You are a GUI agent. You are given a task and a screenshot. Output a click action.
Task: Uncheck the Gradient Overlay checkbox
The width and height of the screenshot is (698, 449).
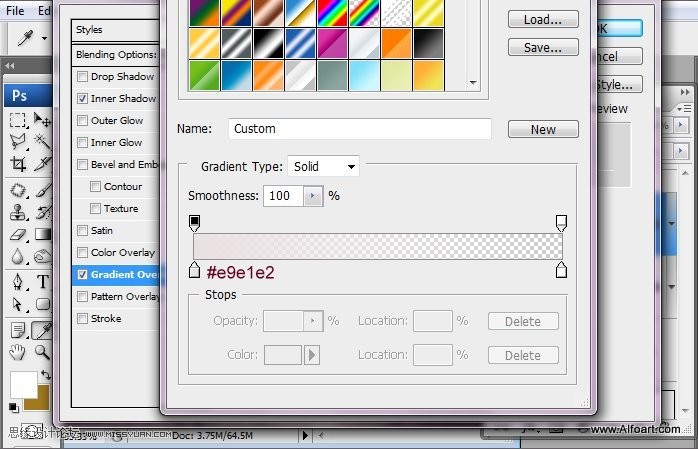coord(82,275)
